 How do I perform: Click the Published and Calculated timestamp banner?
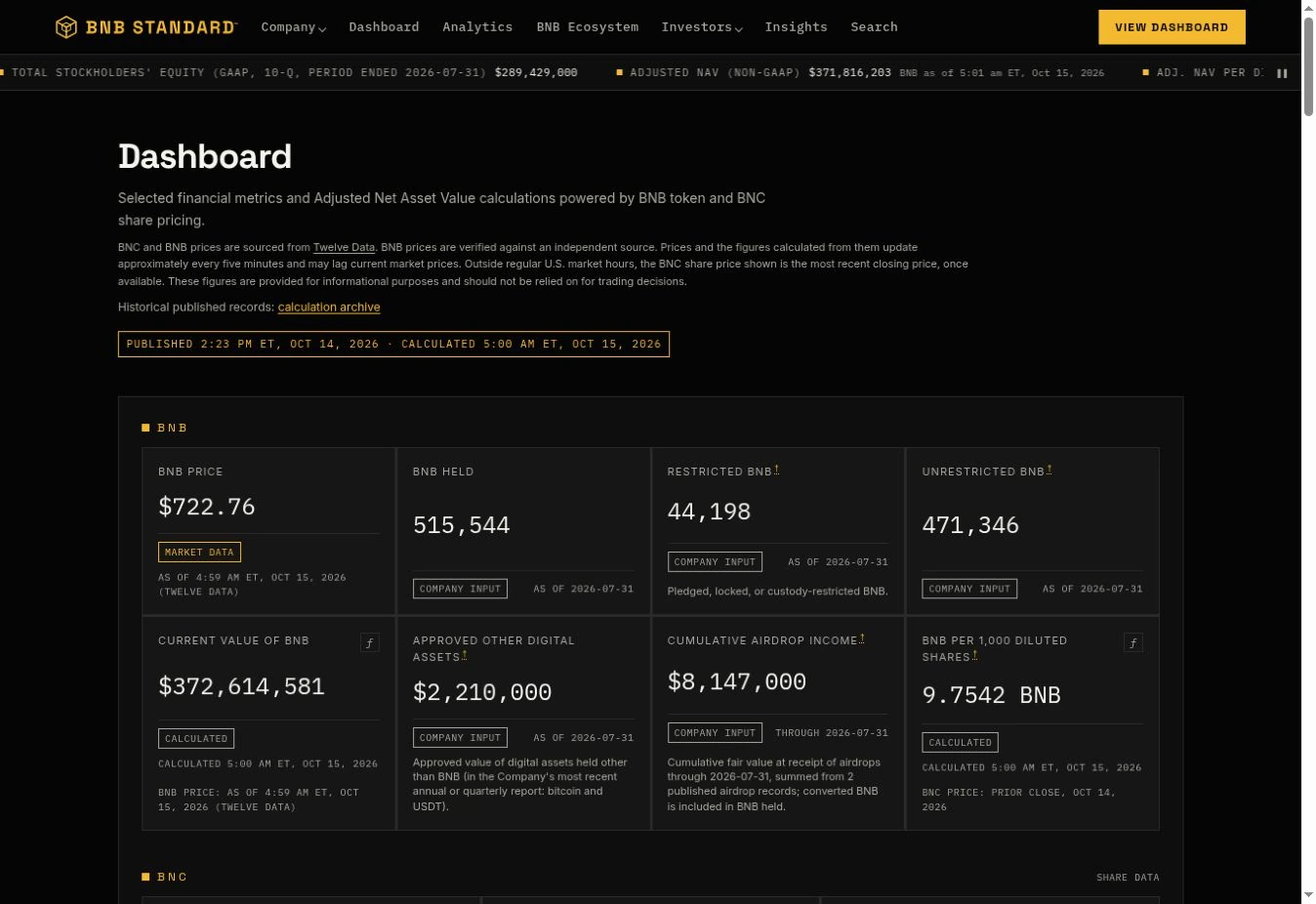pyautogui.click(x=393, y=345)
